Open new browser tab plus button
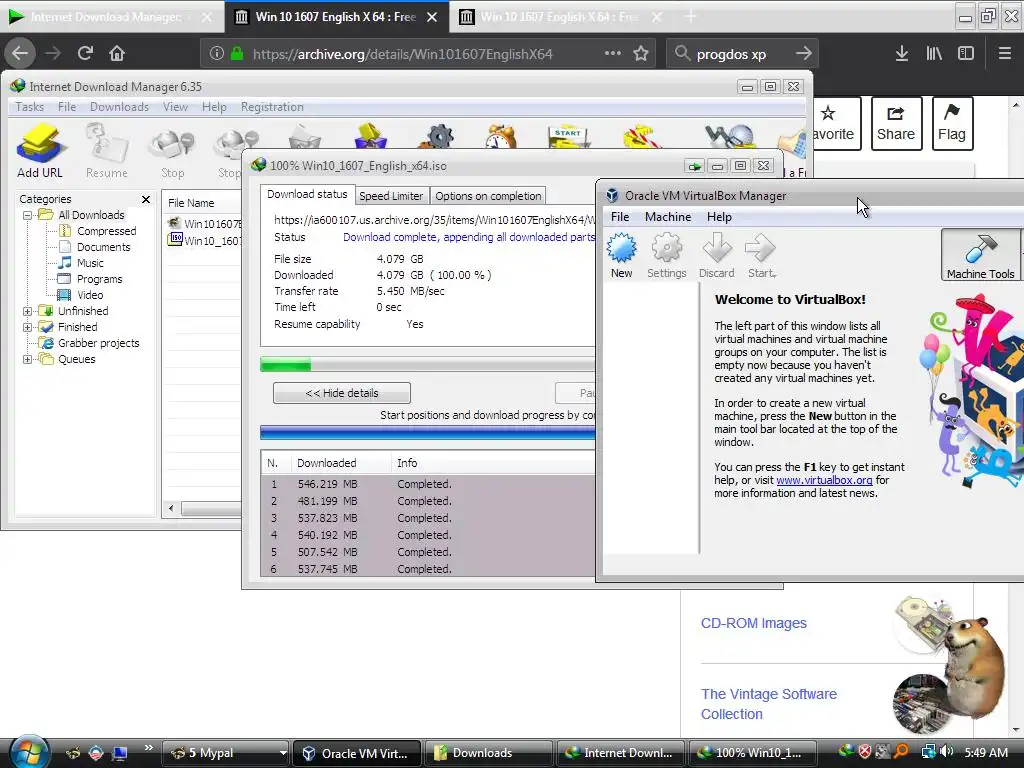 pyautogui.click(x=690, y=17)
